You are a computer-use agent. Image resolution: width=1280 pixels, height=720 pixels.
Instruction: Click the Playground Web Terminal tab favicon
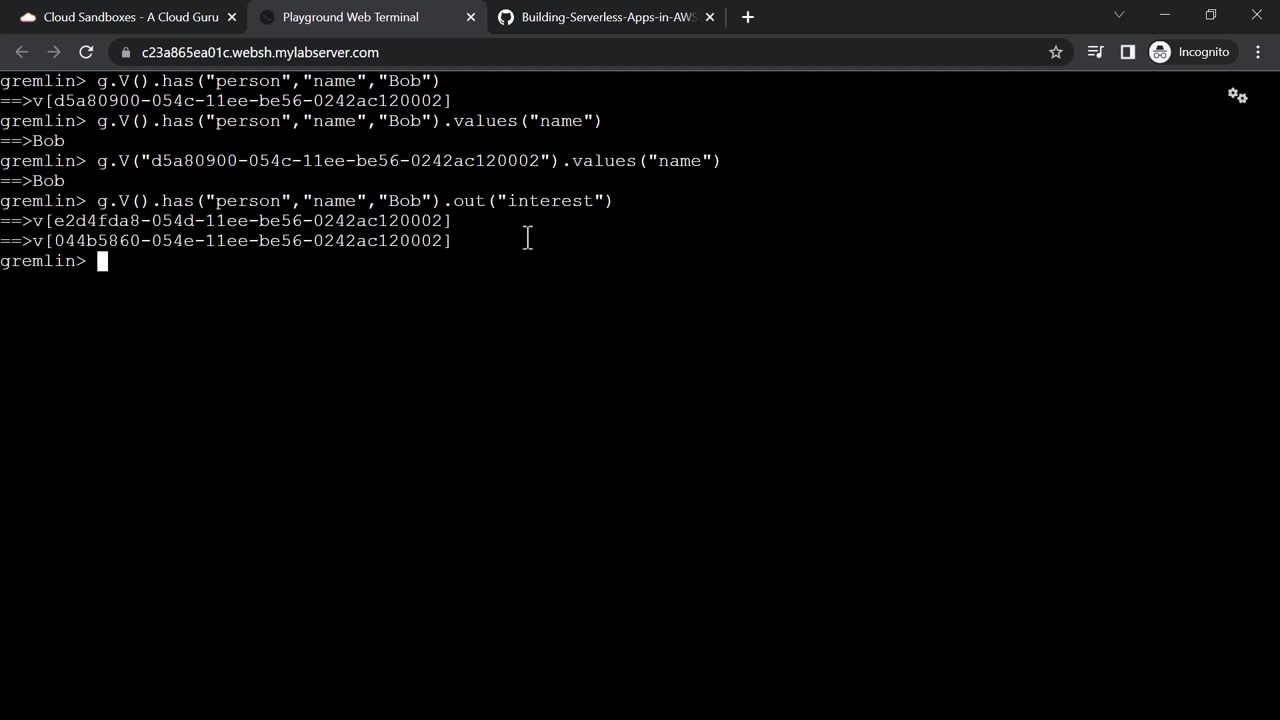pyautogui.click(x=266, y=17)
